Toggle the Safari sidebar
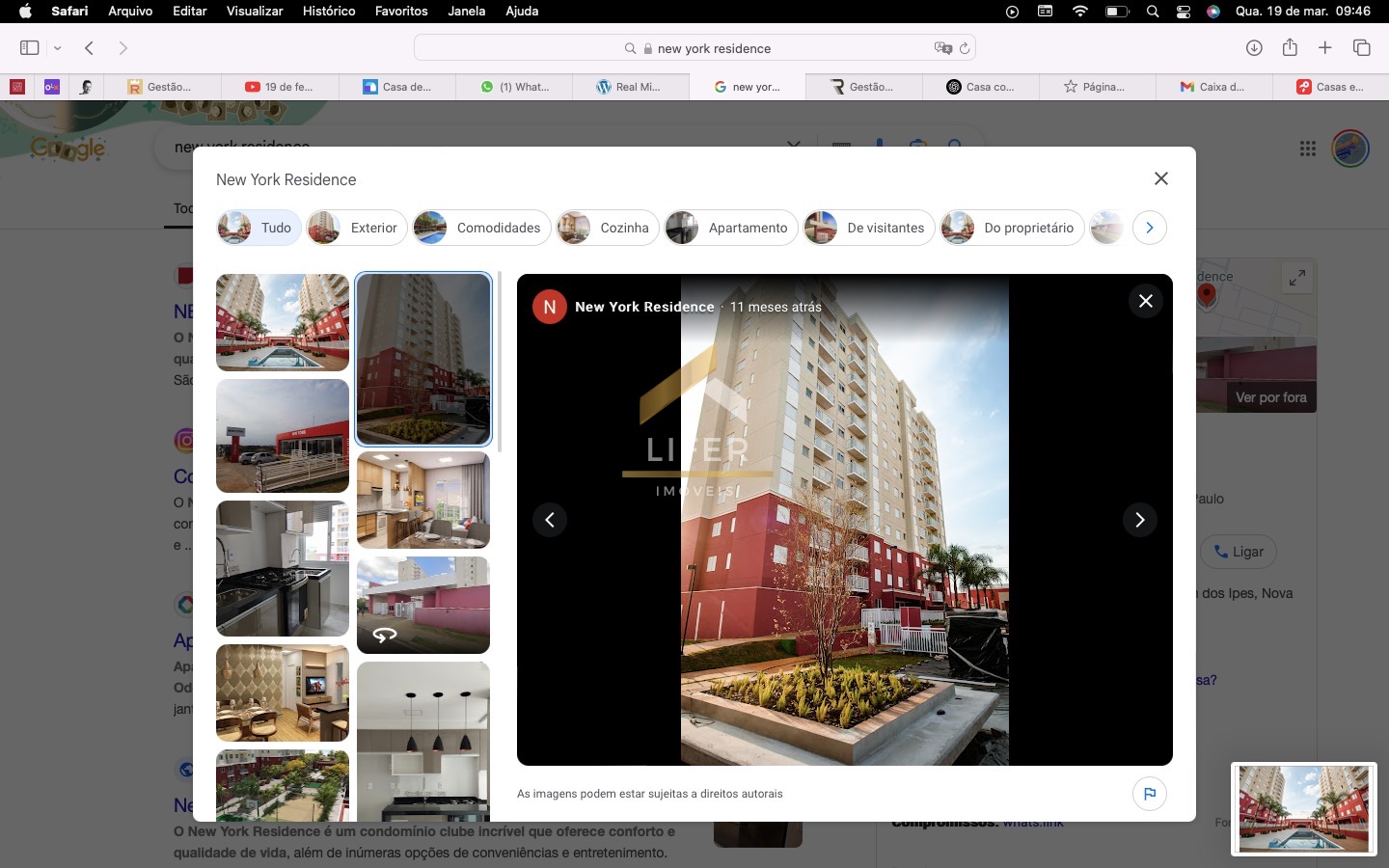This screenshot has width=1389, height=868. (29, 48)
